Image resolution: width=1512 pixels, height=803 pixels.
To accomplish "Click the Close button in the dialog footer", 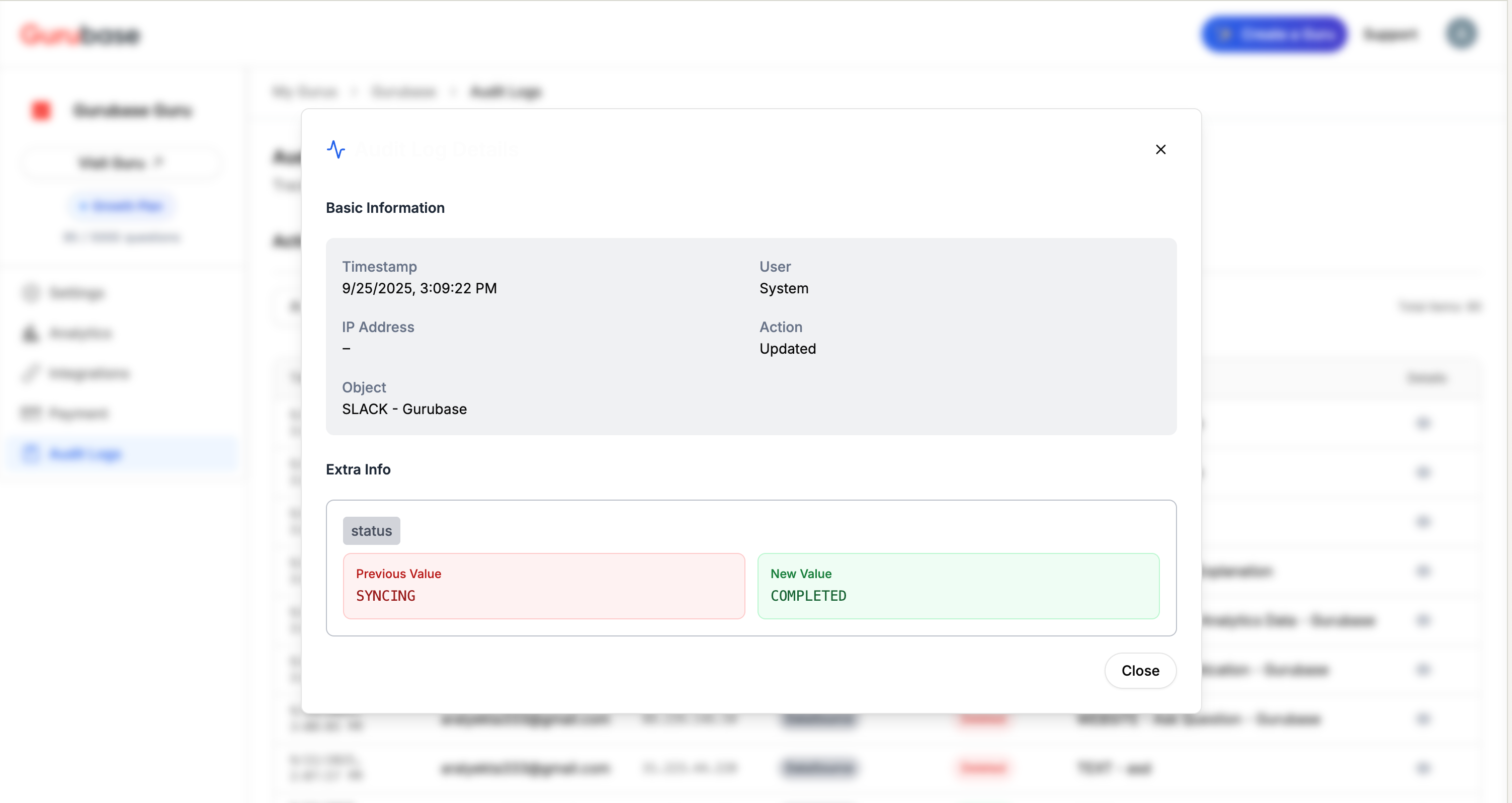I will [x=1140, y=670].
